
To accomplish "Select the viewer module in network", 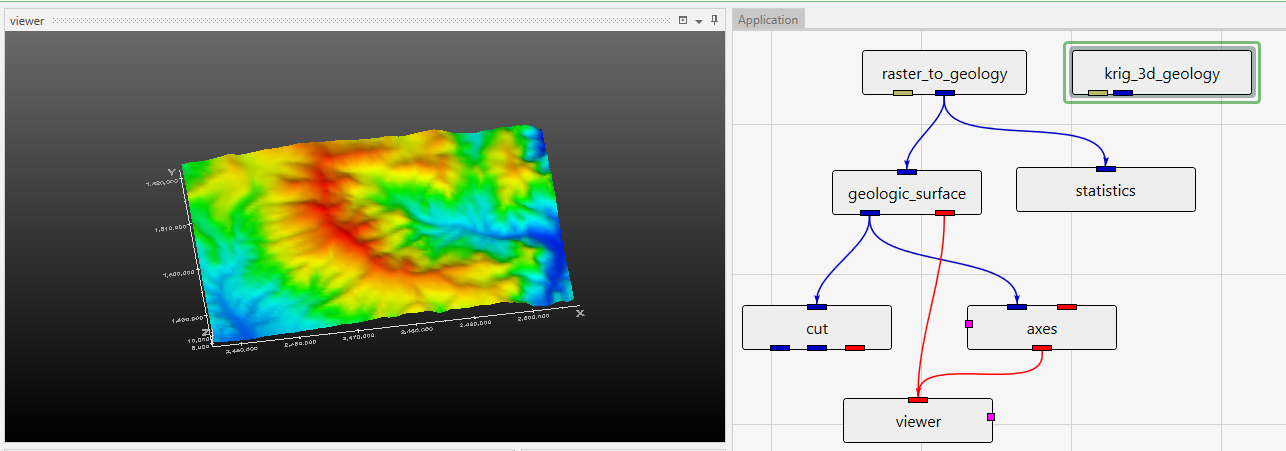I will coord(917,422).
